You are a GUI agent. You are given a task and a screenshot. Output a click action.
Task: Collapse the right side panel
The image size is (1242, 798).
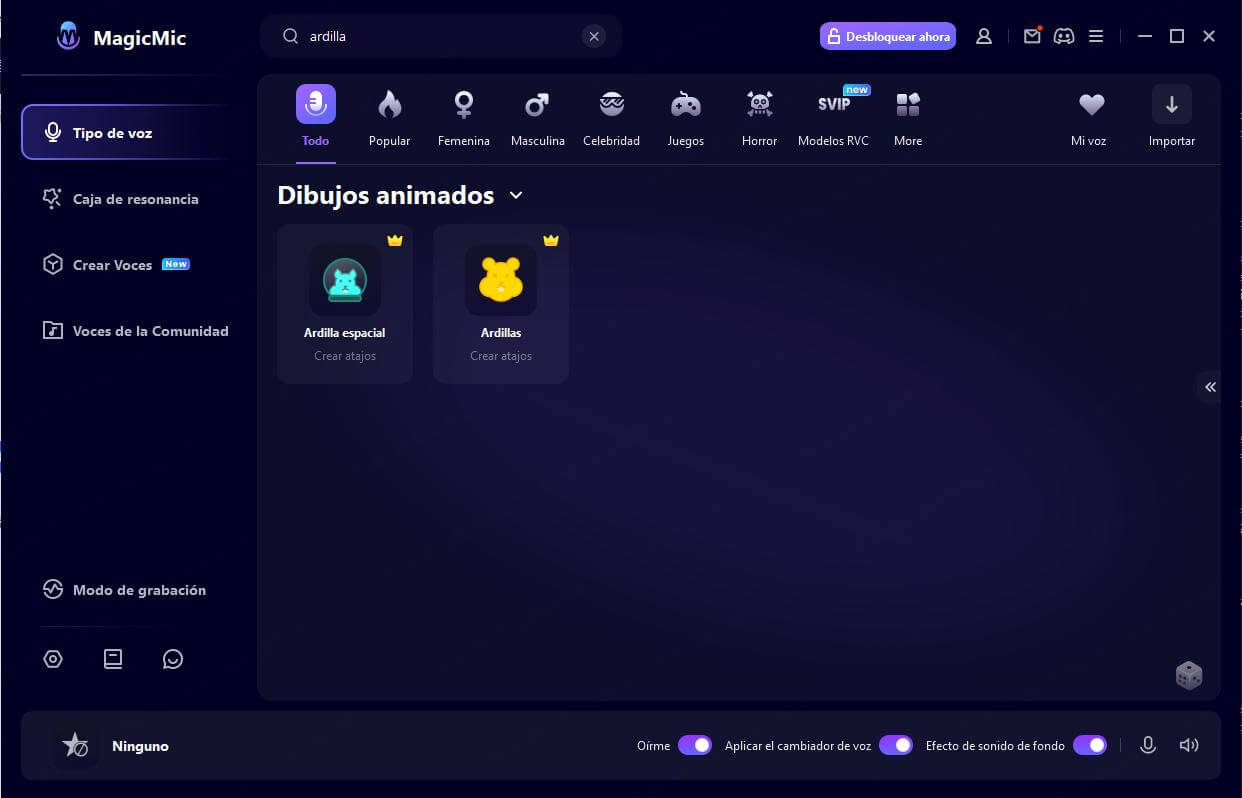pyautogui.click(x=1210, y=387)
